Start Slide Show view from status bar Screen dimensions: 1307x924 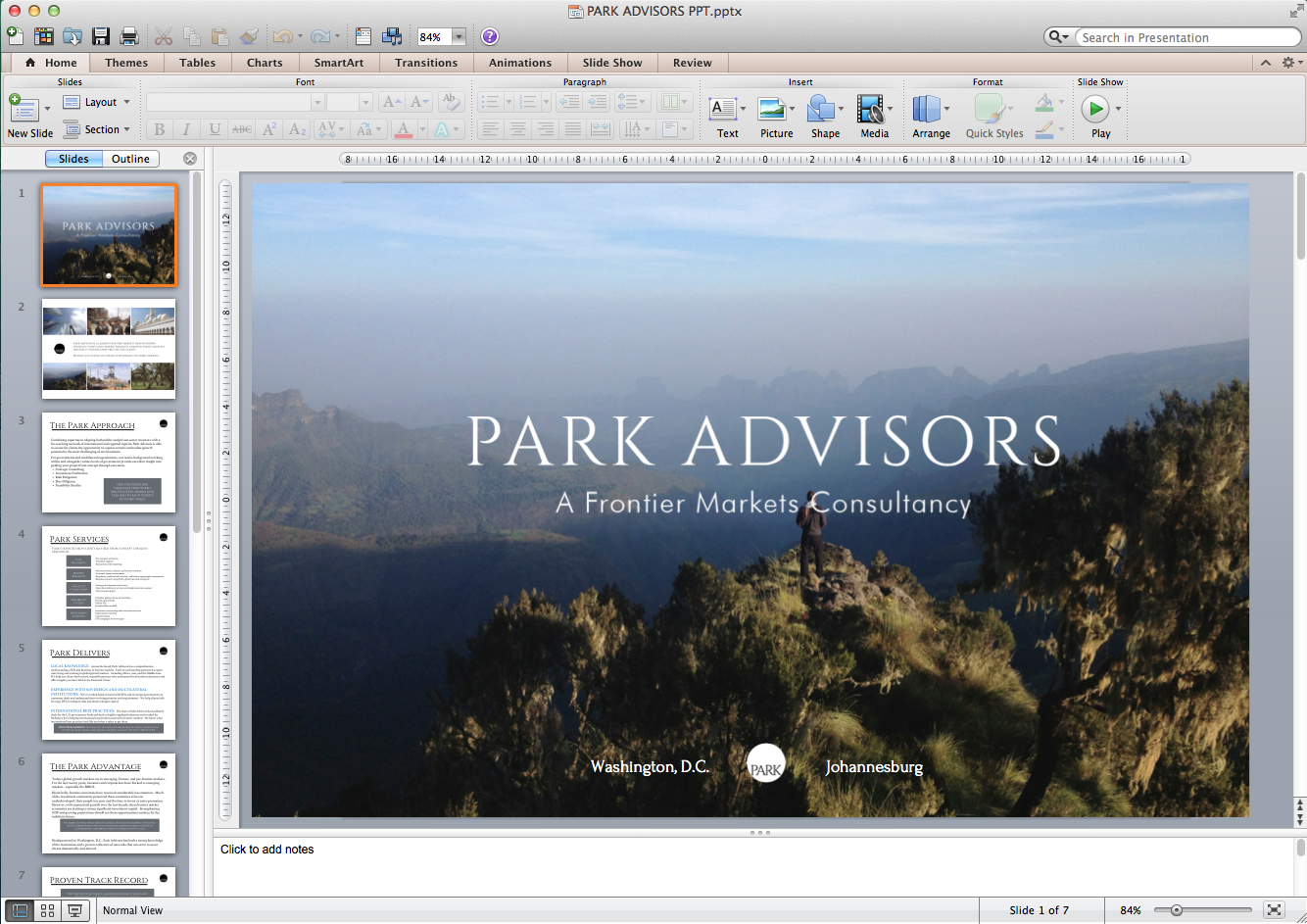[x=74, y=910]
